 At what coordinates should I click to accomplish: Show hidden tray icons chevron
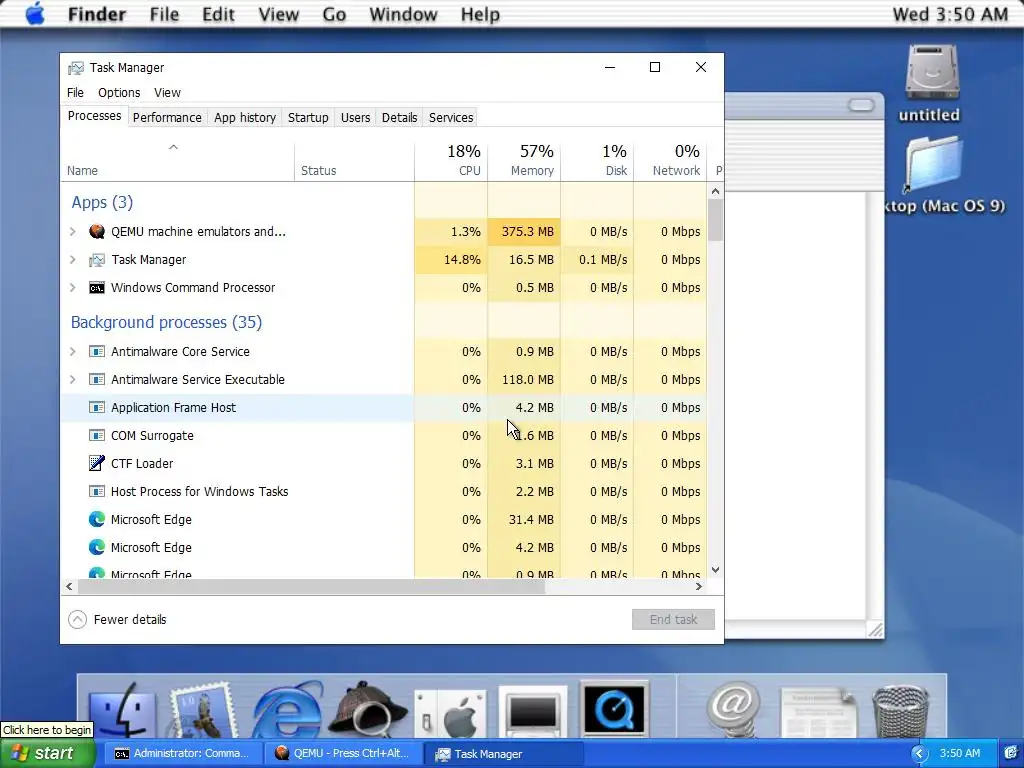919,754
